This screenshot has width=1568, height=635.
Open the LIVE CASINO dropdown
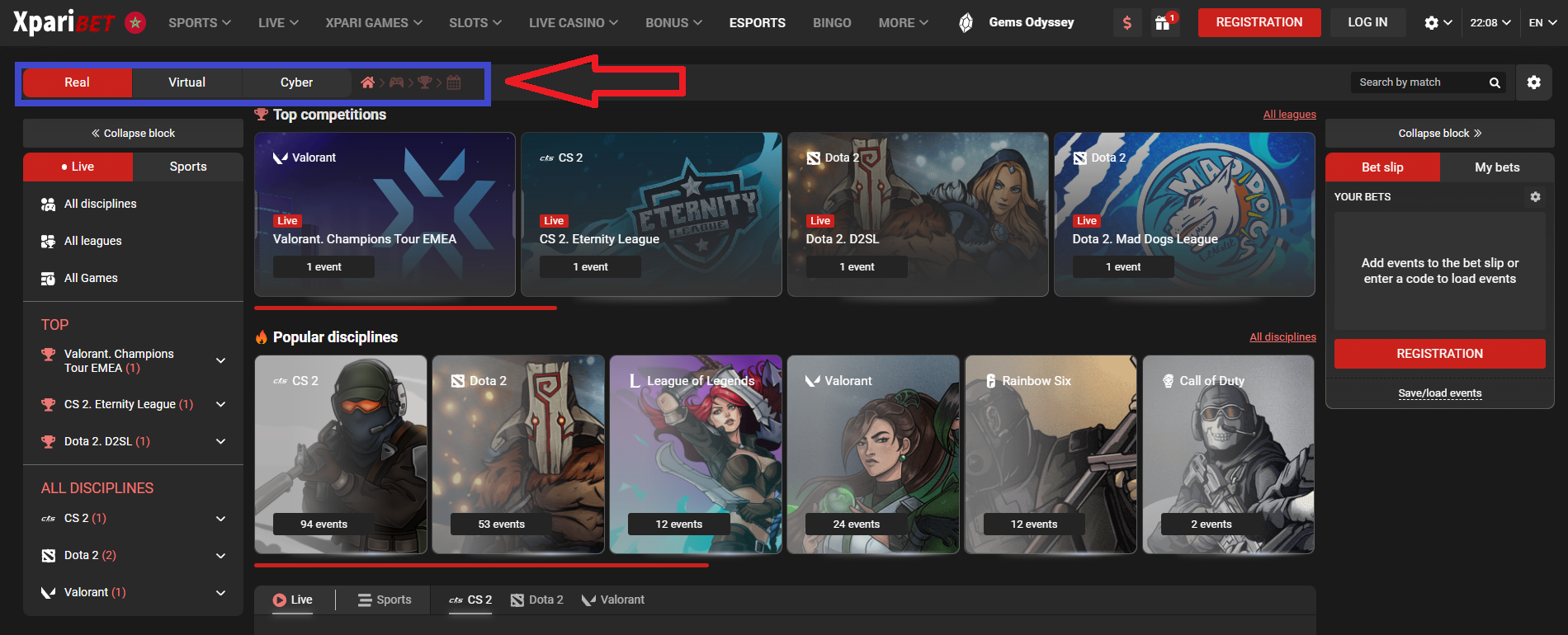point(574,23)
